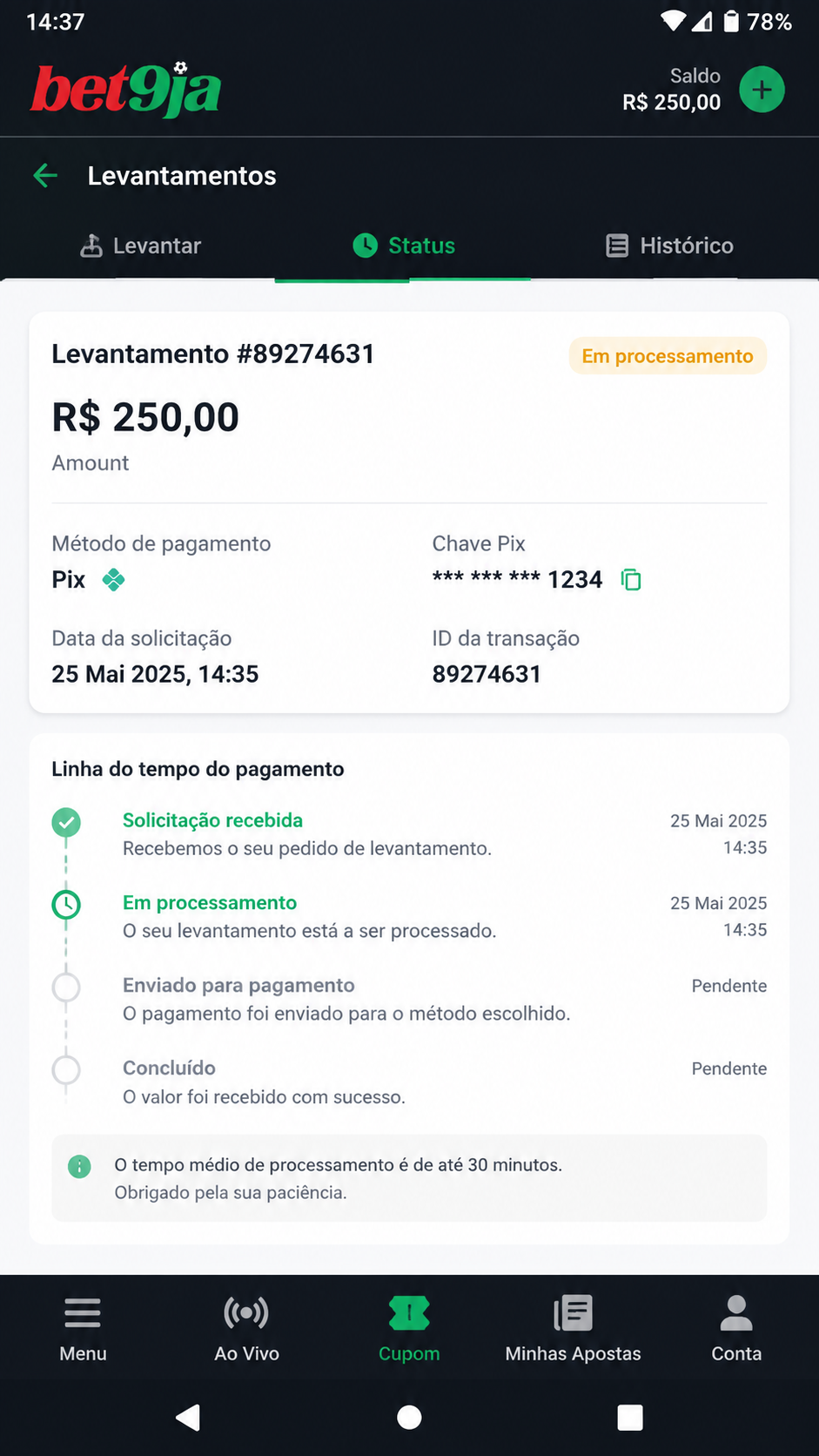Screen dimensions: 819x1456
Task: Tap the bet9ja logo
Action: tap(126, 90)
